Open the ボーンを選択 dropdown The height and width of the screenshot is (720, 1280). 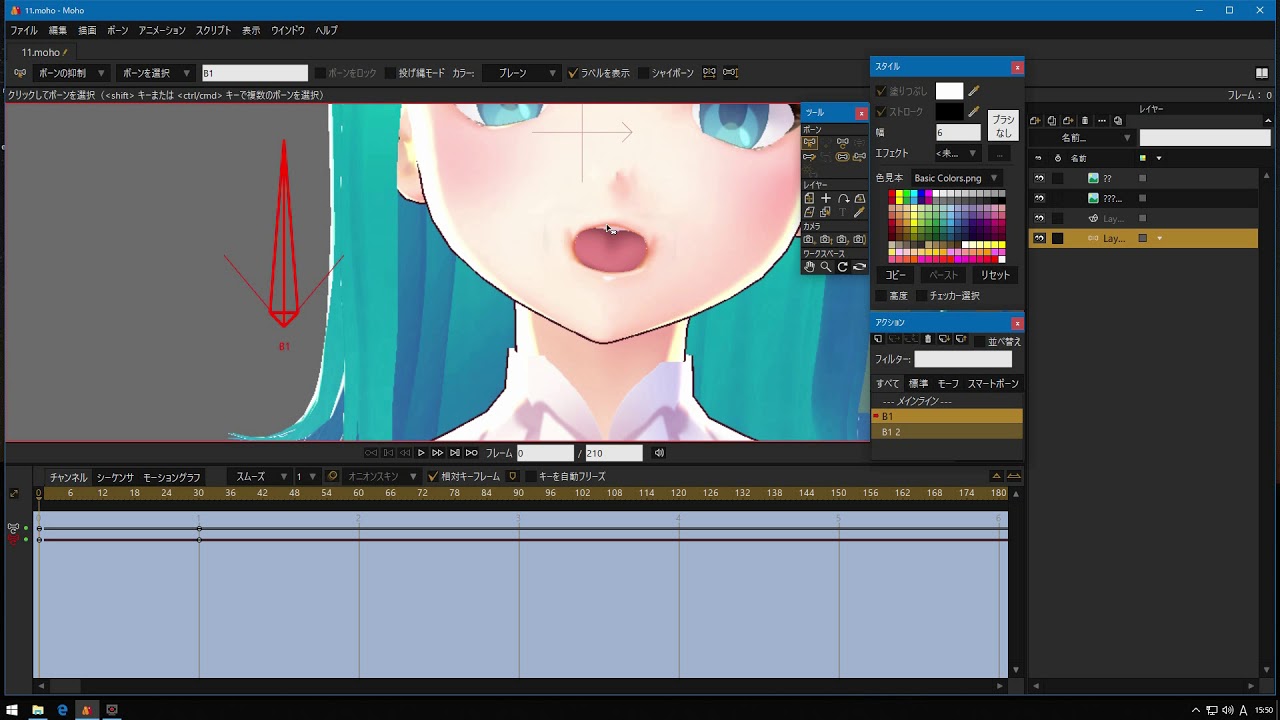[154, 73]
